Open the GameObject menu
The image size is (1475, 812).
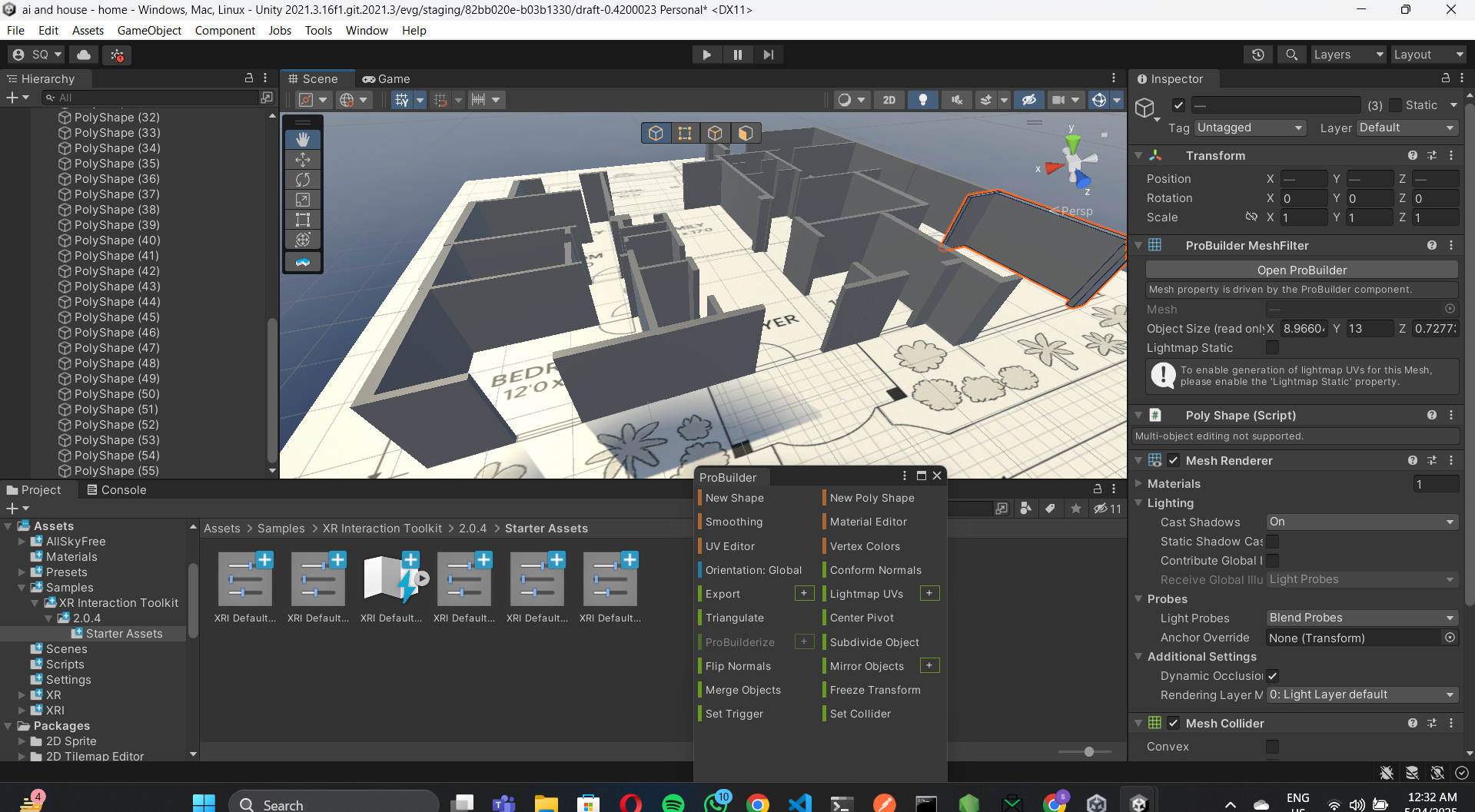coord(149,31)
